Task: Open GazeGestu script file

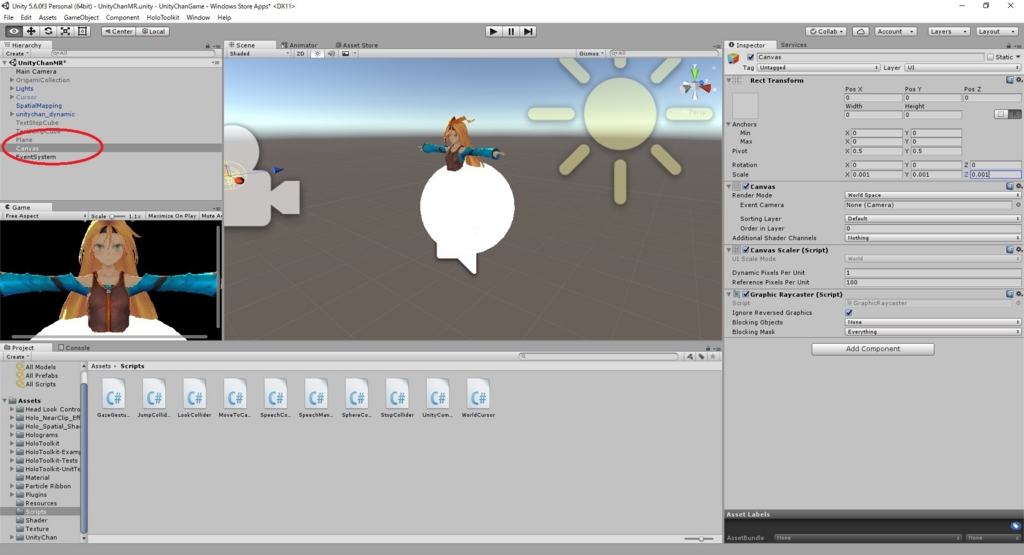Action: click(114, 398)
